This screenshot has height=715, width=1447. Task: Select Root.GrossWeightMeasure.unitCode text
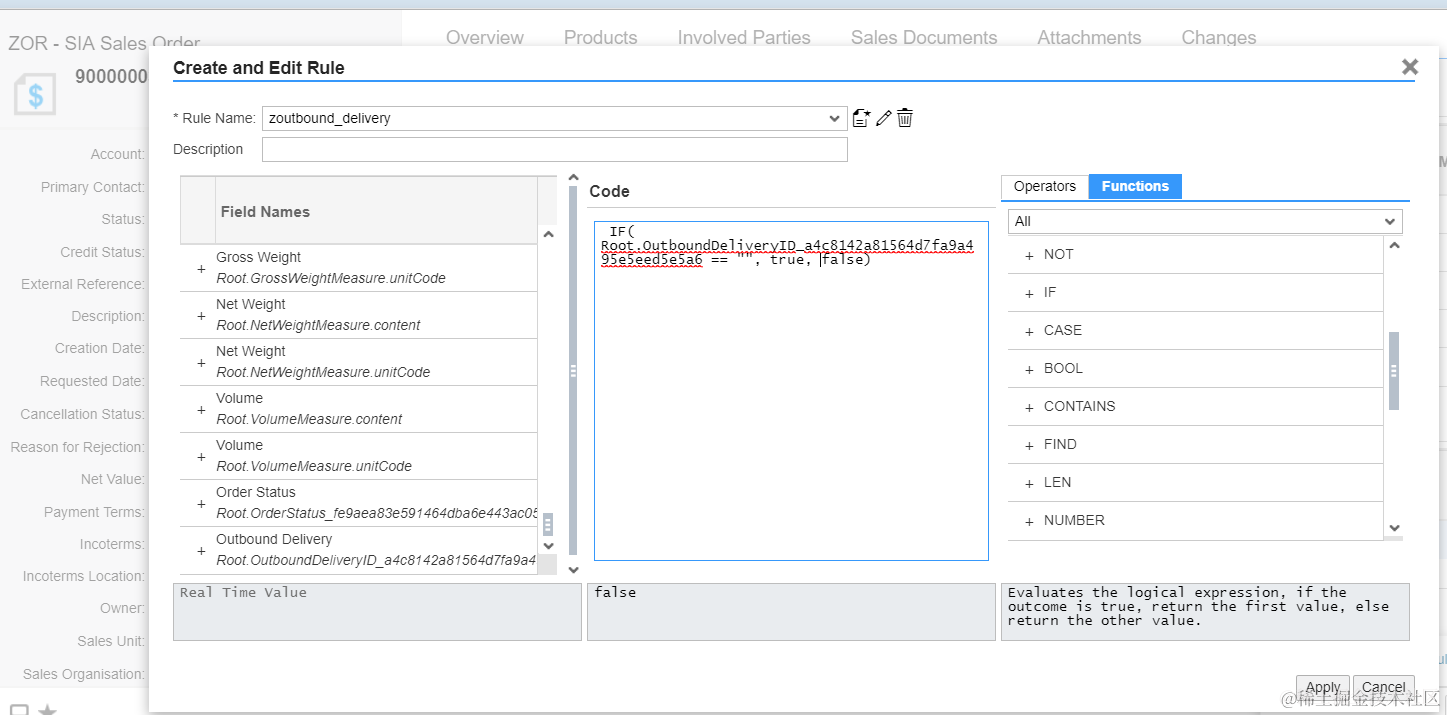pos(331,278)
